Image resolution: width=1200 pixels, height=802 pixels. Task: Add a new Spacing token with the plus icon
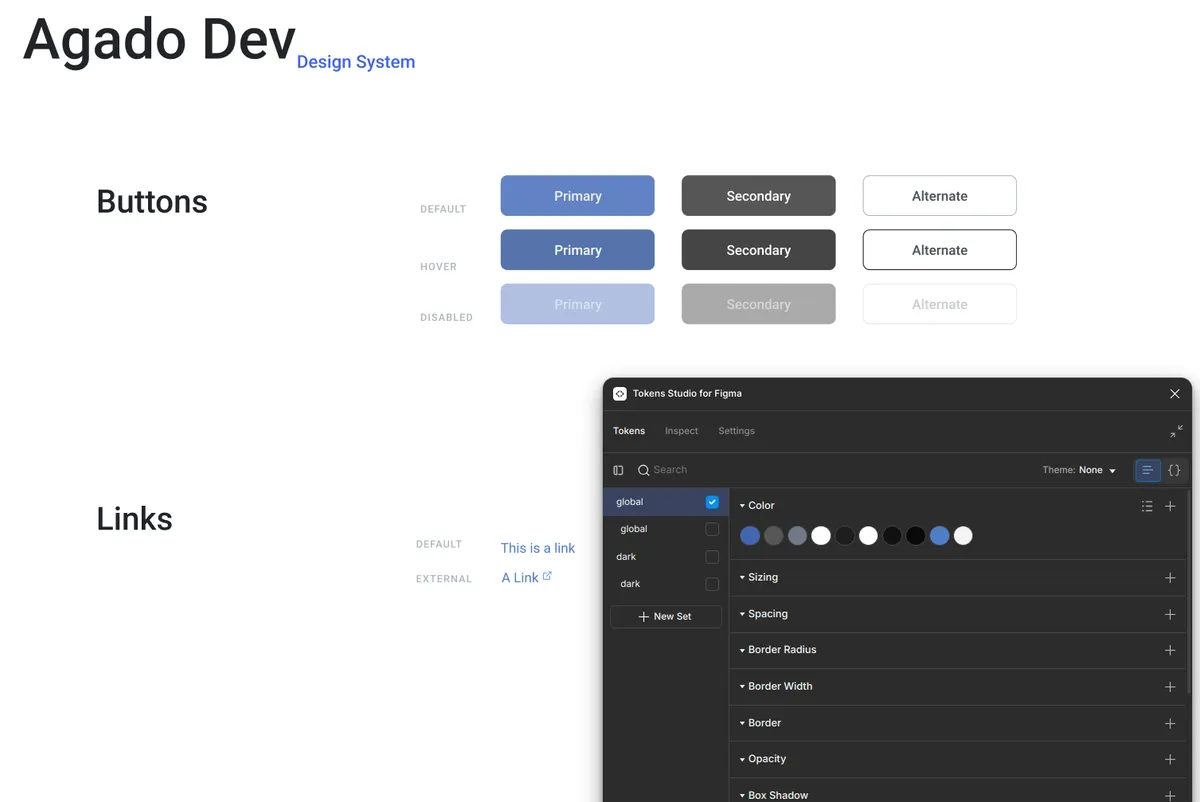pos(1170,614)
